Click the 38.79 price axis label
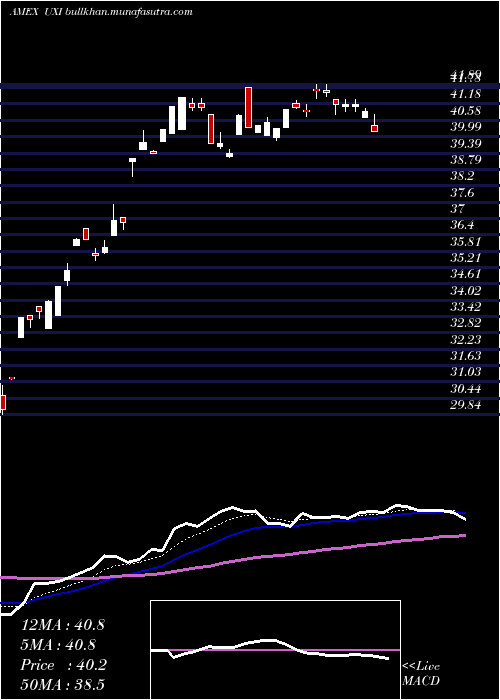Viewport: 500px width, 700px height. pos(465,159)
